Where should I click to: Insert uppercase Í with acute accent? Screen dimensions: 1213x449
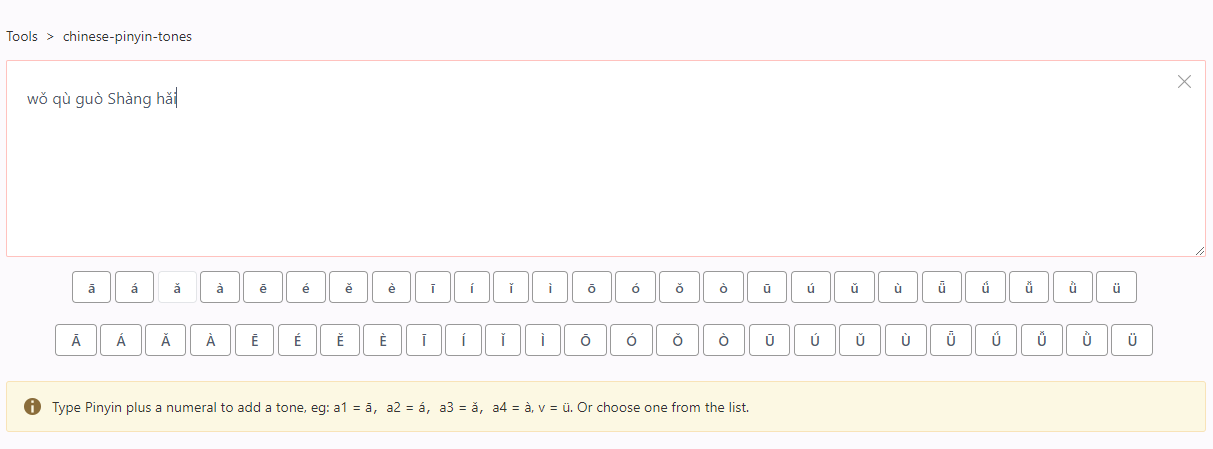click(x=464, y=340)
